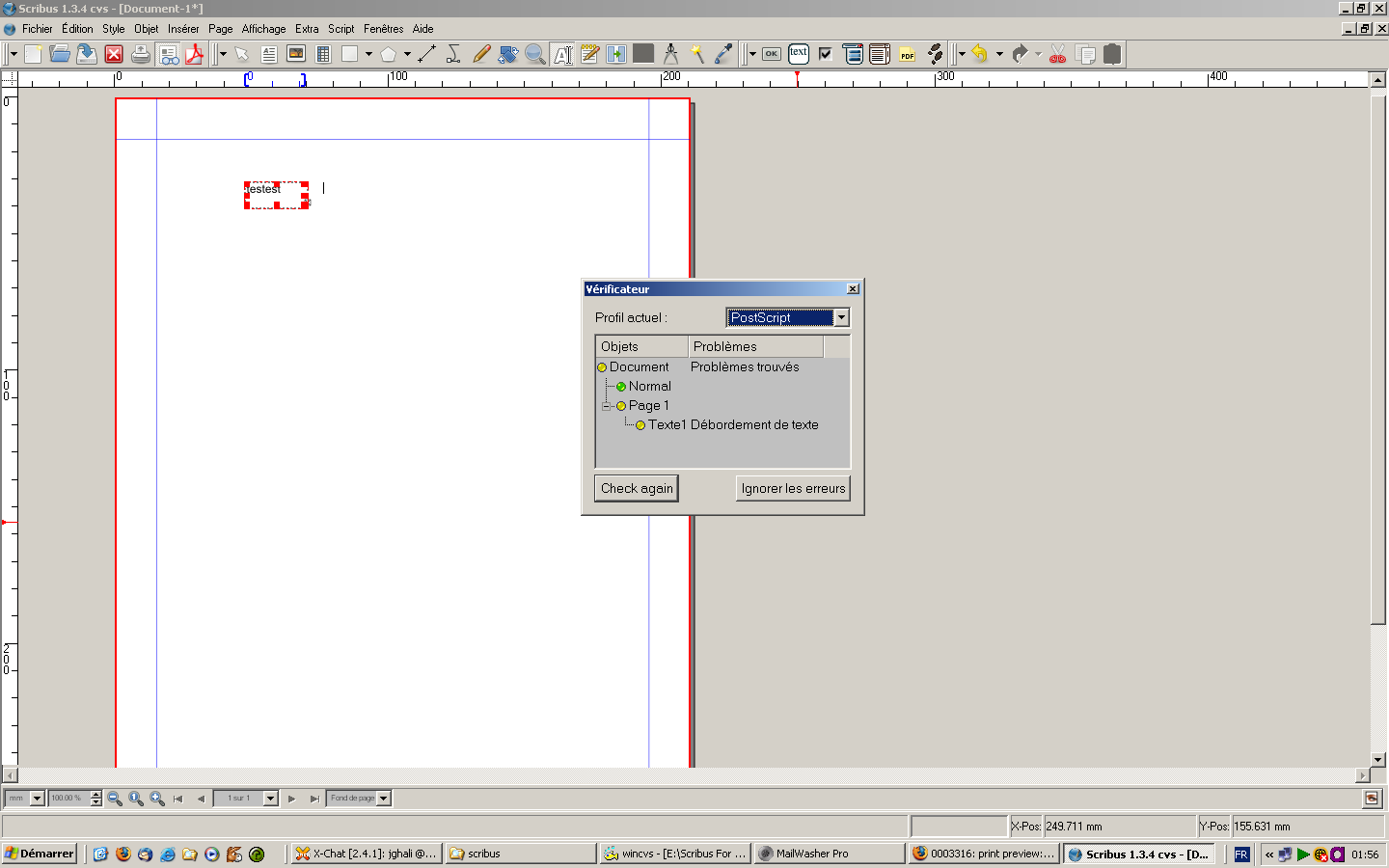Select the Insert Image Frame tool
The image size is (1389, 868).
point(296,55)
